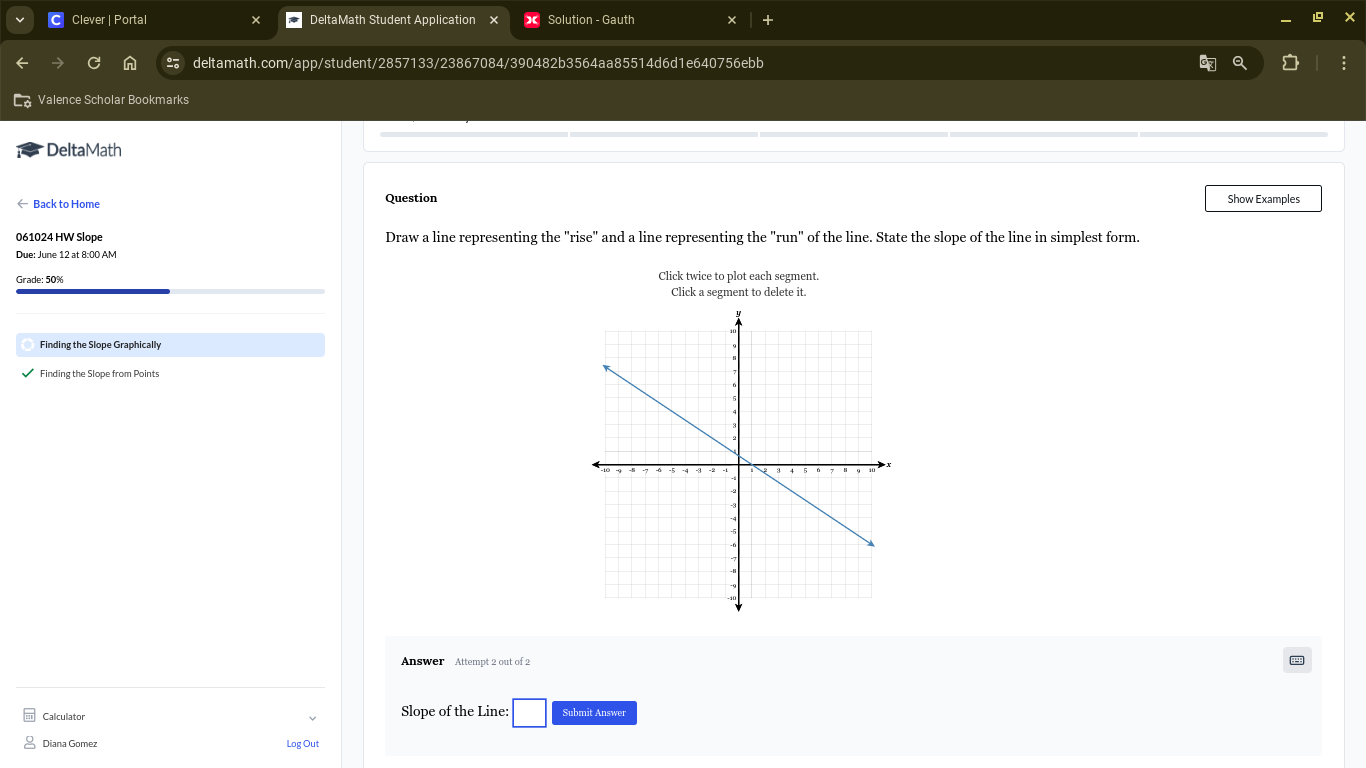Click the Calculator icon in sidebar
Viewport: 1366px width, 768px height.
(x=29, y=716)
